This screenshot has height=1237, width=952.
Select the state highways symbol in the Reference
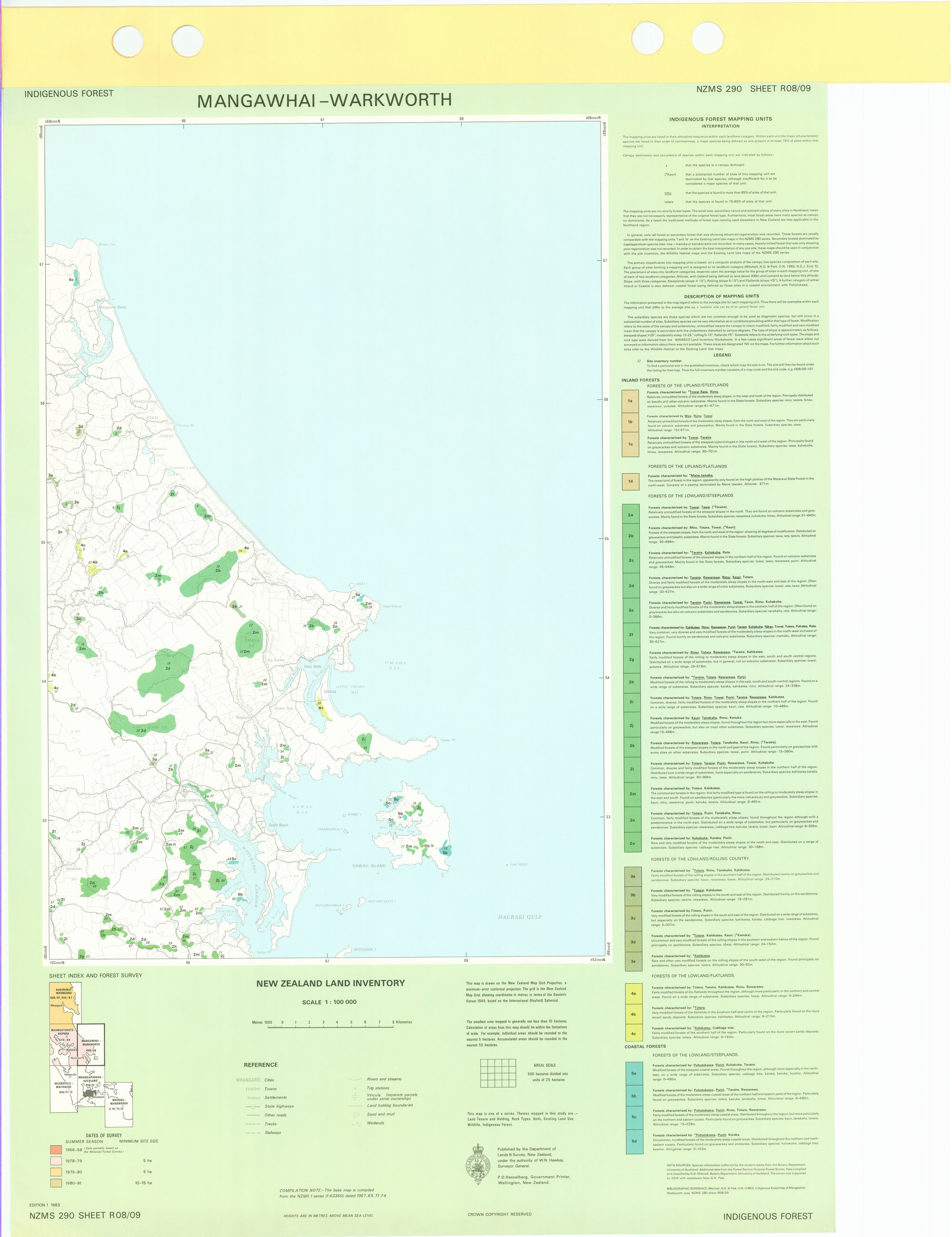(x=253, y=1106)
